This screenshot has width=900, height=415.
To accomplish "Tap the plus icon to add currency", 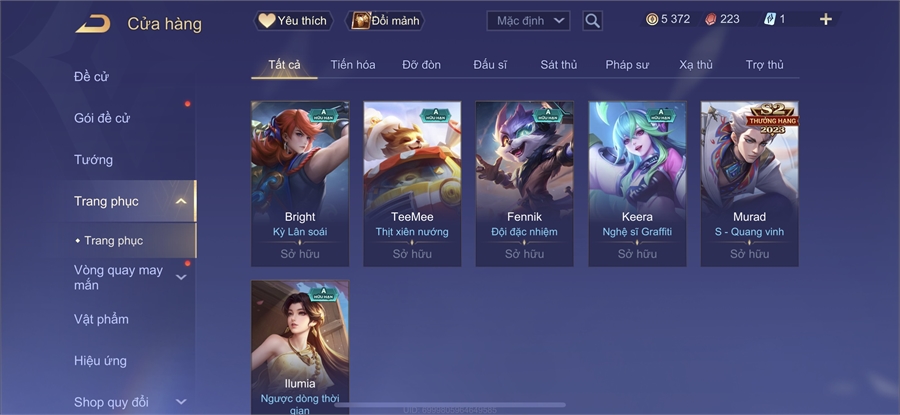I will 825,20.
